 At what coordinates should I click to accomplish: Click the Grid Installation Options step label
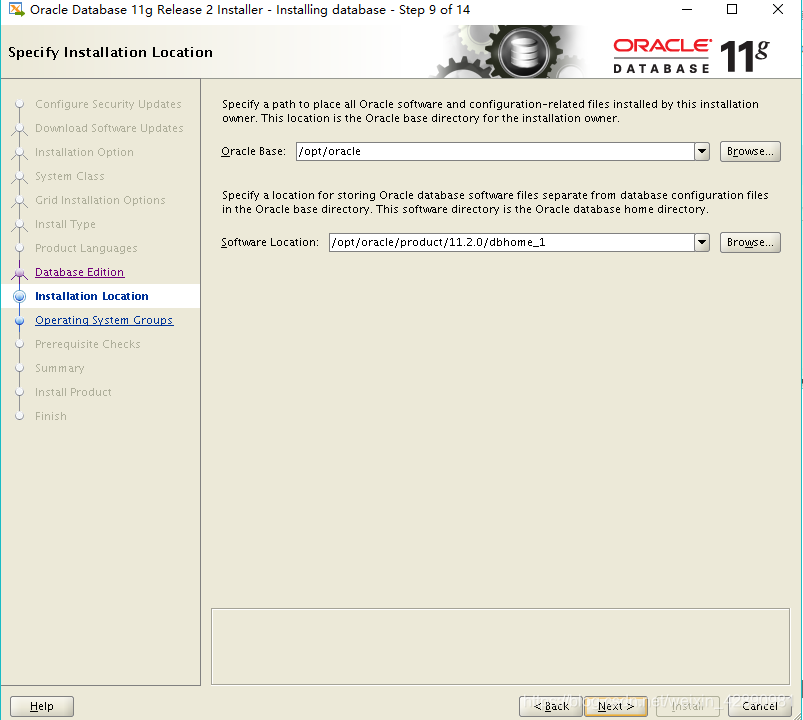(x=100, y=200)
